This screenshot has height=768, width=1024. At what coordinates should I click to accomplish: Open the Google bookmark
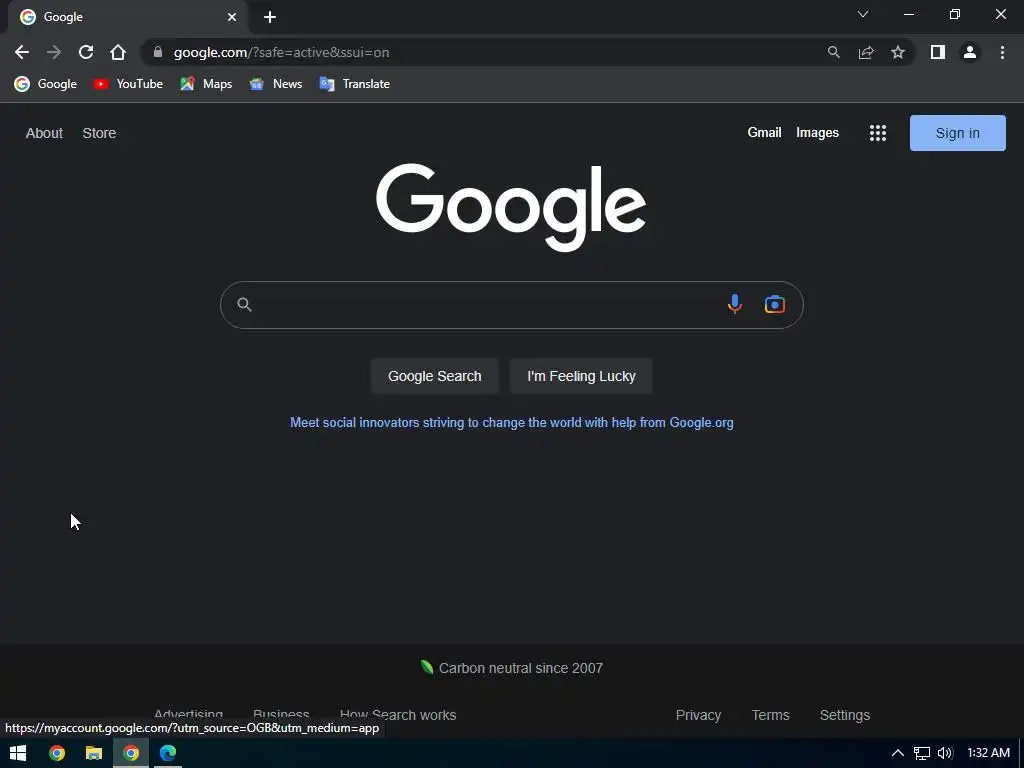46,84
